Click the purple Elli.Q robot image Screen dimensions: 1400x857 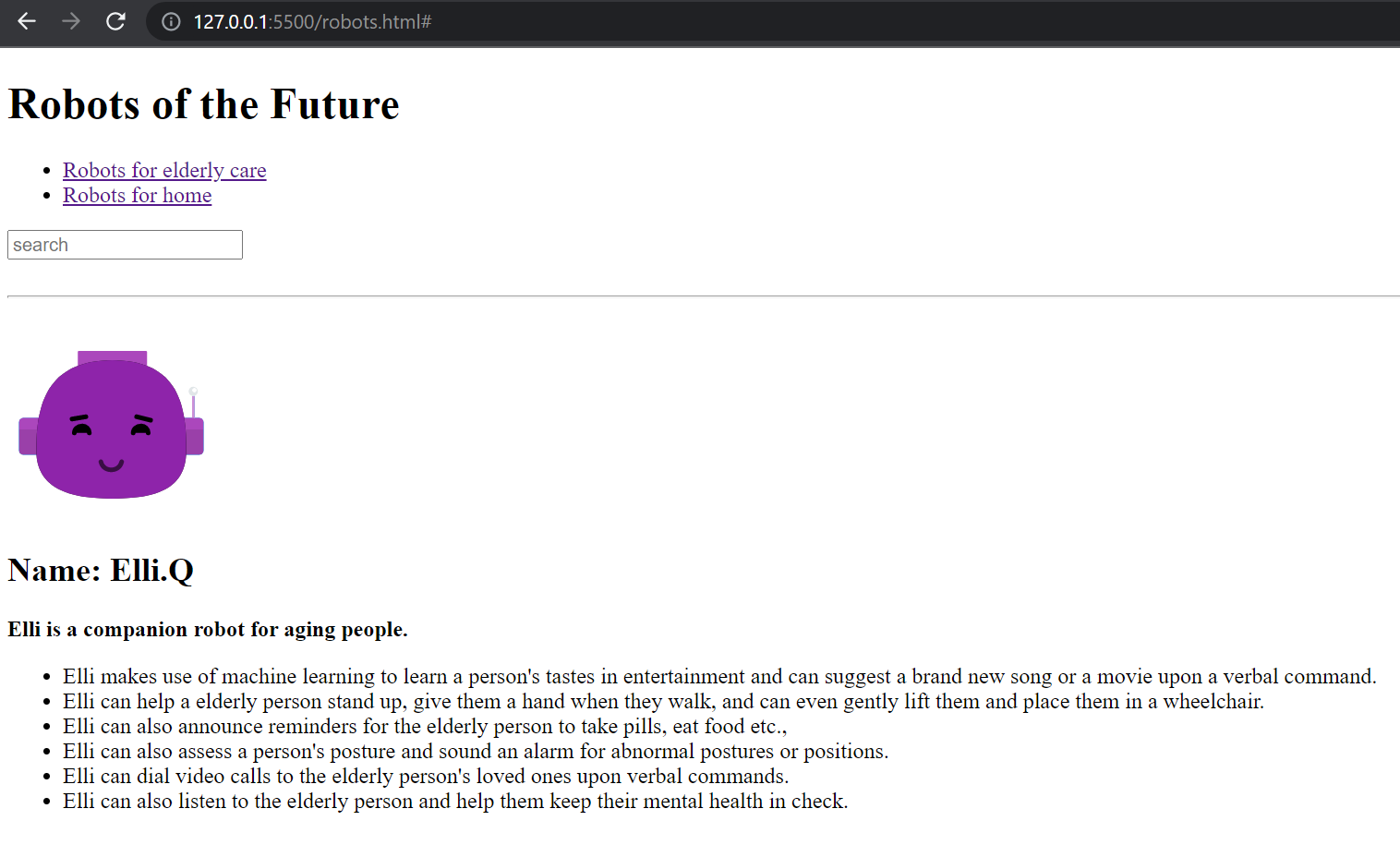click(x=111, y=425)
